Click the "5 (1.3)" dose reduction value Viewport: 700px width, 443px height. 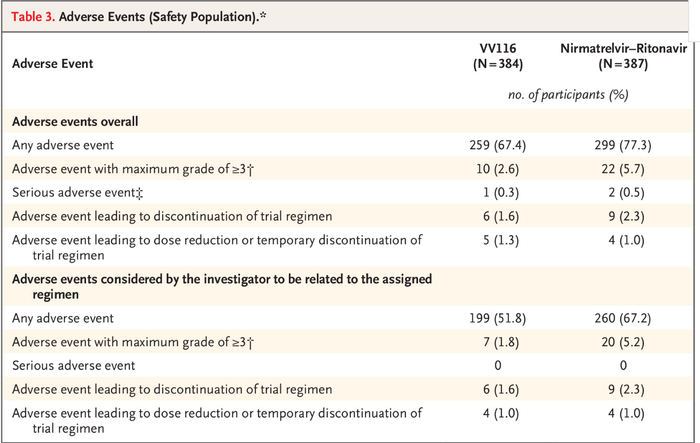point(497,240)
